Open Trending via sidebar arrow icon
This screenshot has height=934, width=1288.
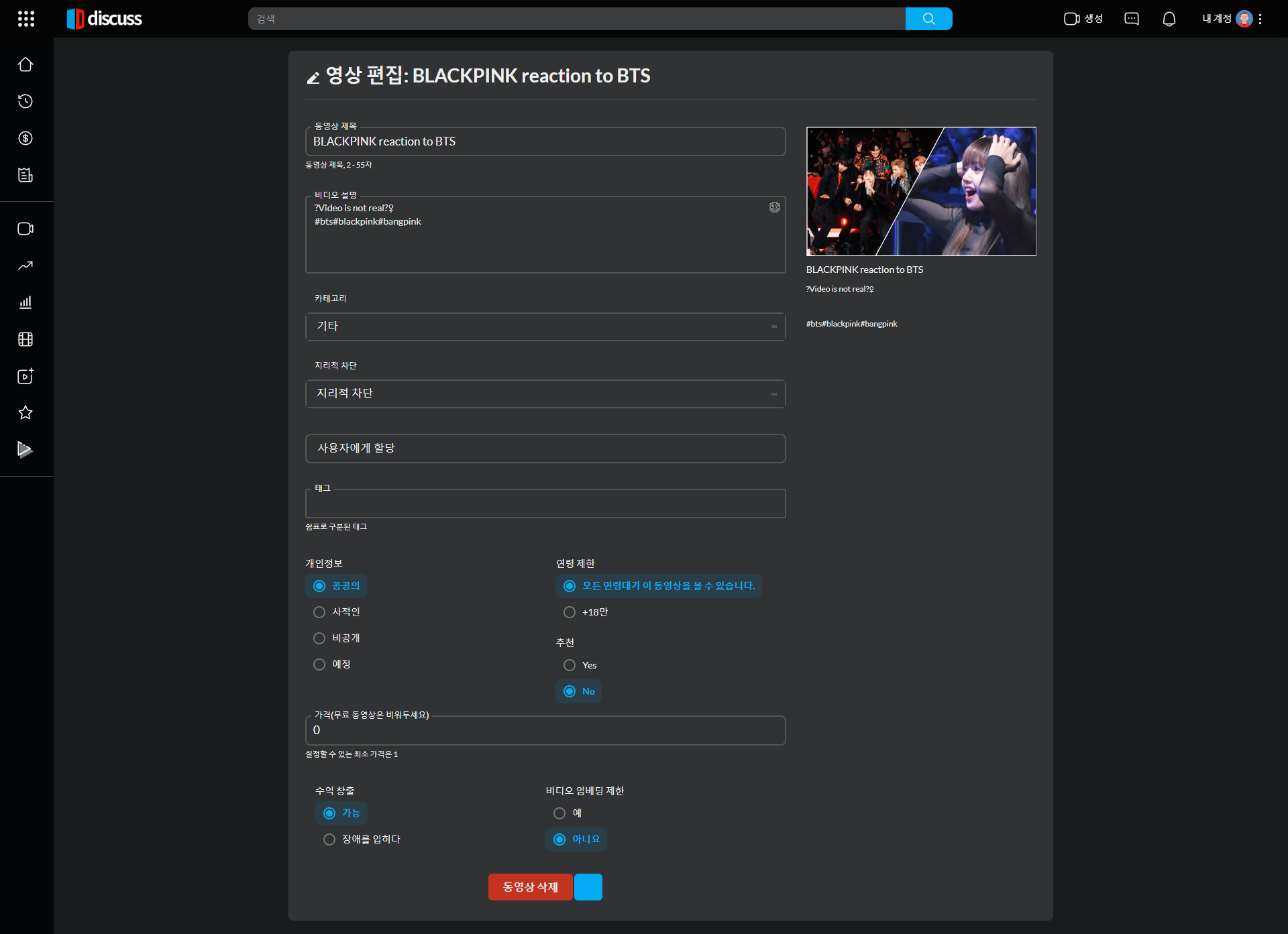click(x=25, y=266)
